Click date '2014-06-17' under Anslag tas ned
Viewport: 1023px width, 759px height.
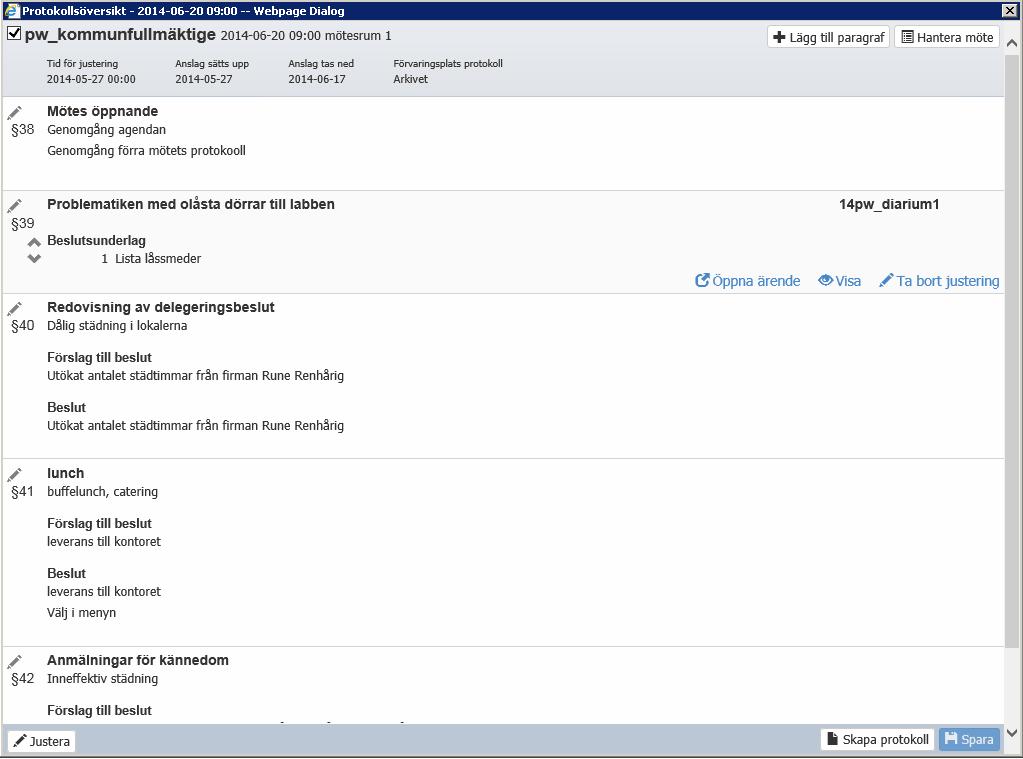pyautogui.click(x=317, y=79)
